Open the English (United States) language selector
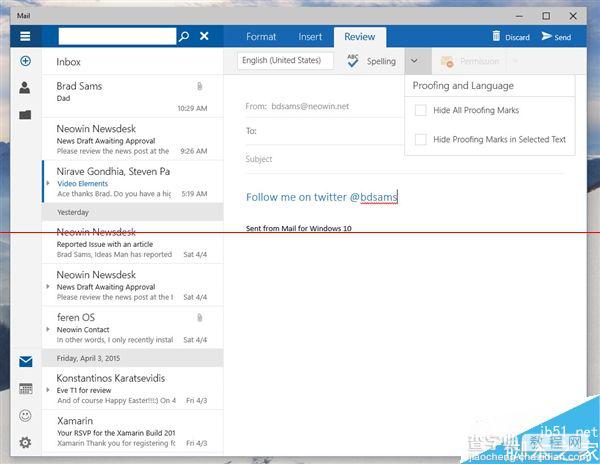Image resolution: width=600 pixels, height=464 pixels. pyautogui.click(x=285, y=60)
